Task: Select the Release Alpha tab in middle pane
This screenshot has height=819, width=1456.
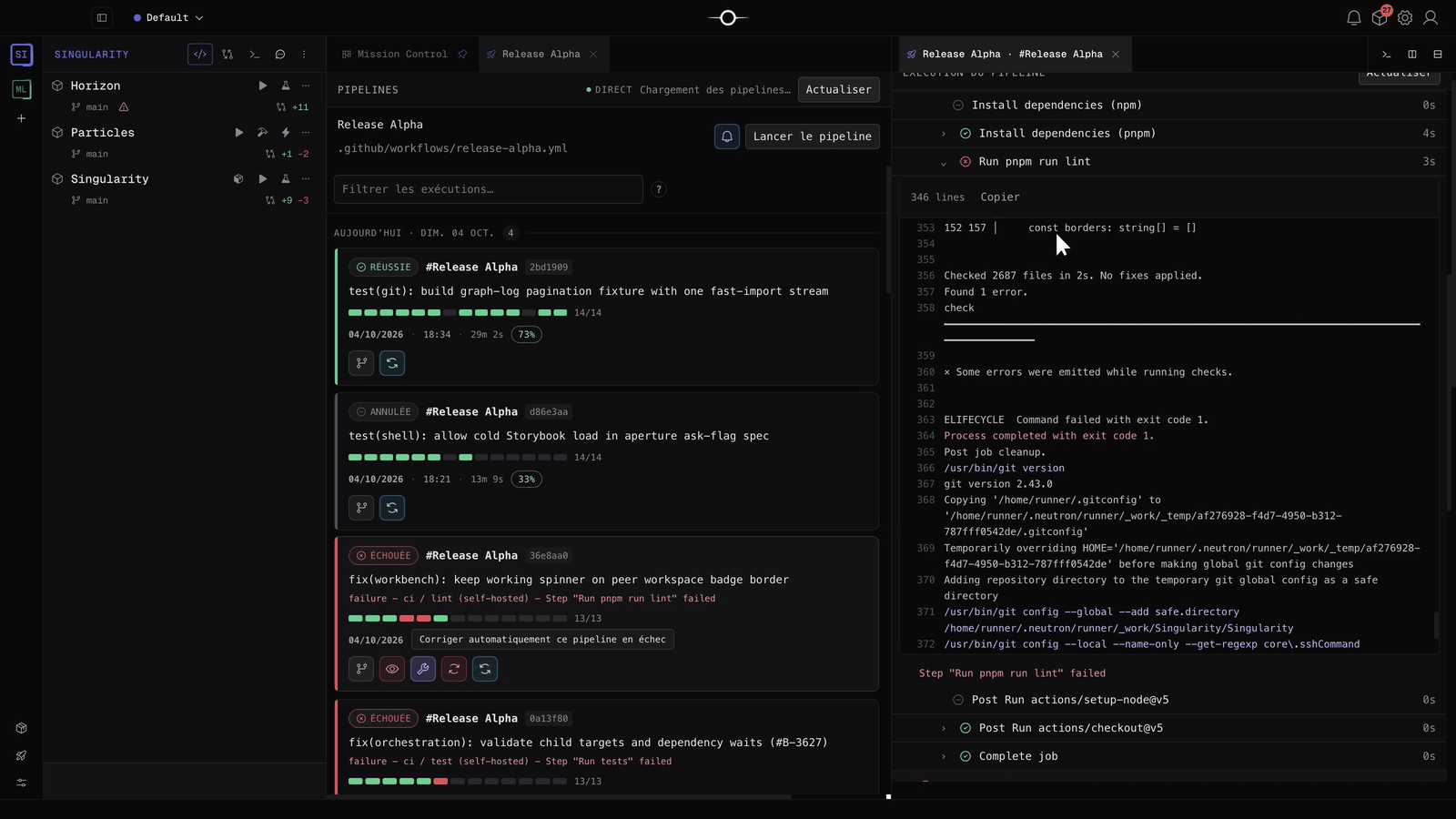Action: [x=541, y=55]
